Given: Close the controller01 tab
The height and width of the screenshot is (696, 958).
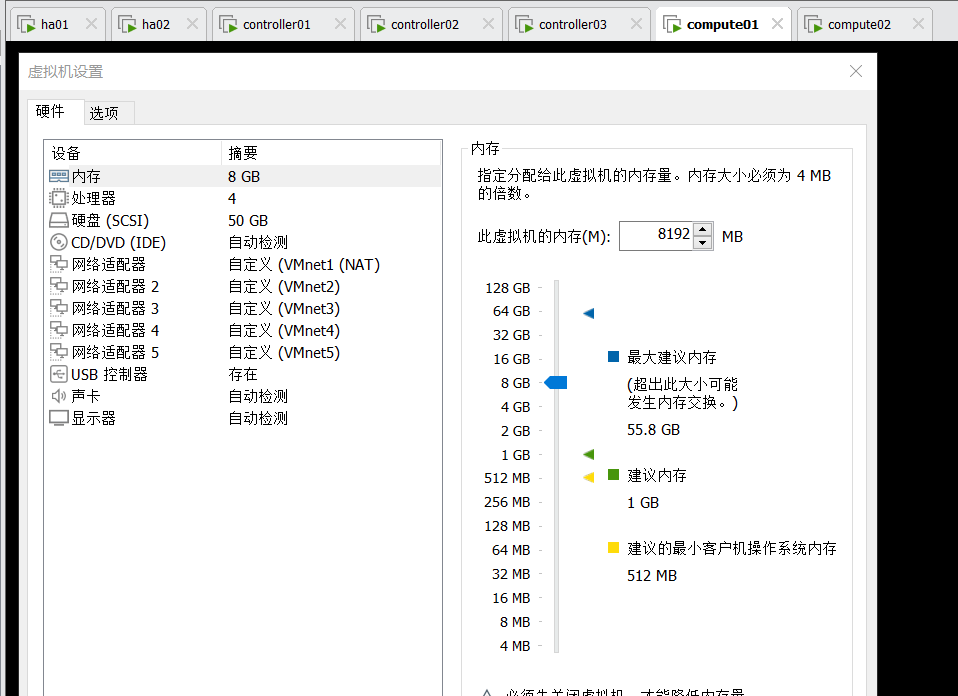Looking at the screenshot, I should 340,24.
